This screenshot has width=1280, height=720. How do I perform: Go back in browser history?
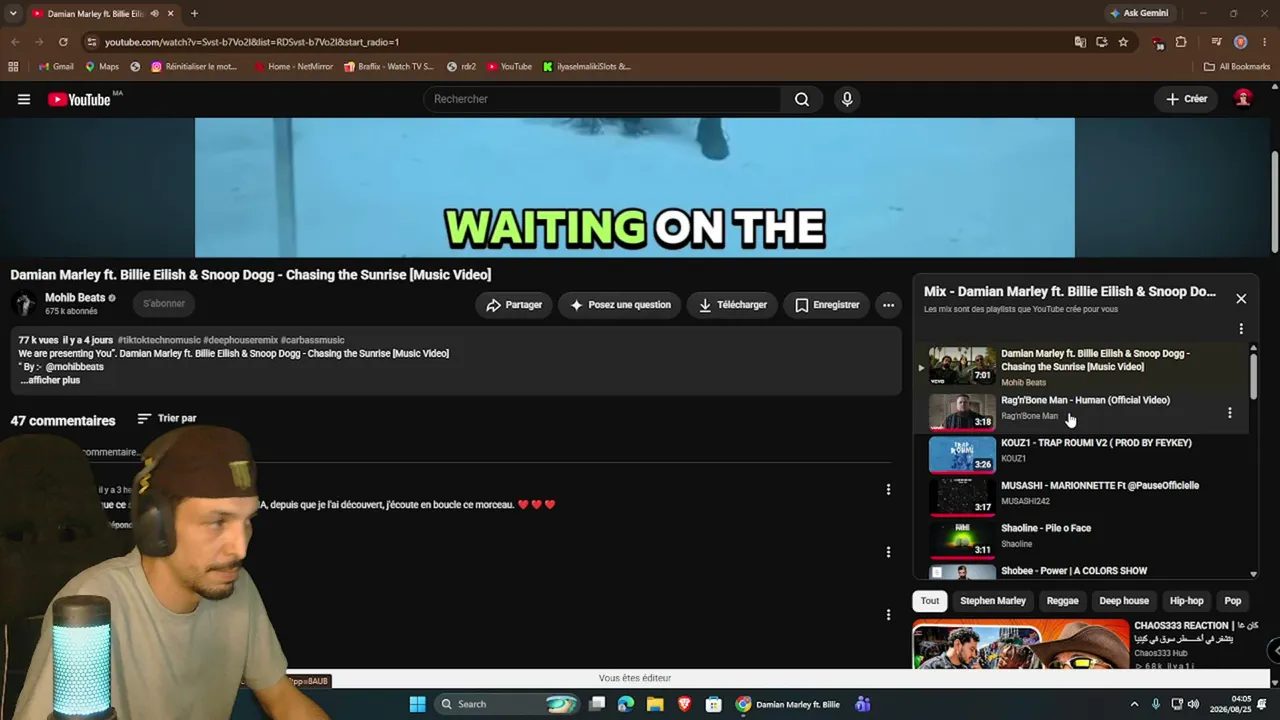tap(15, 42)
